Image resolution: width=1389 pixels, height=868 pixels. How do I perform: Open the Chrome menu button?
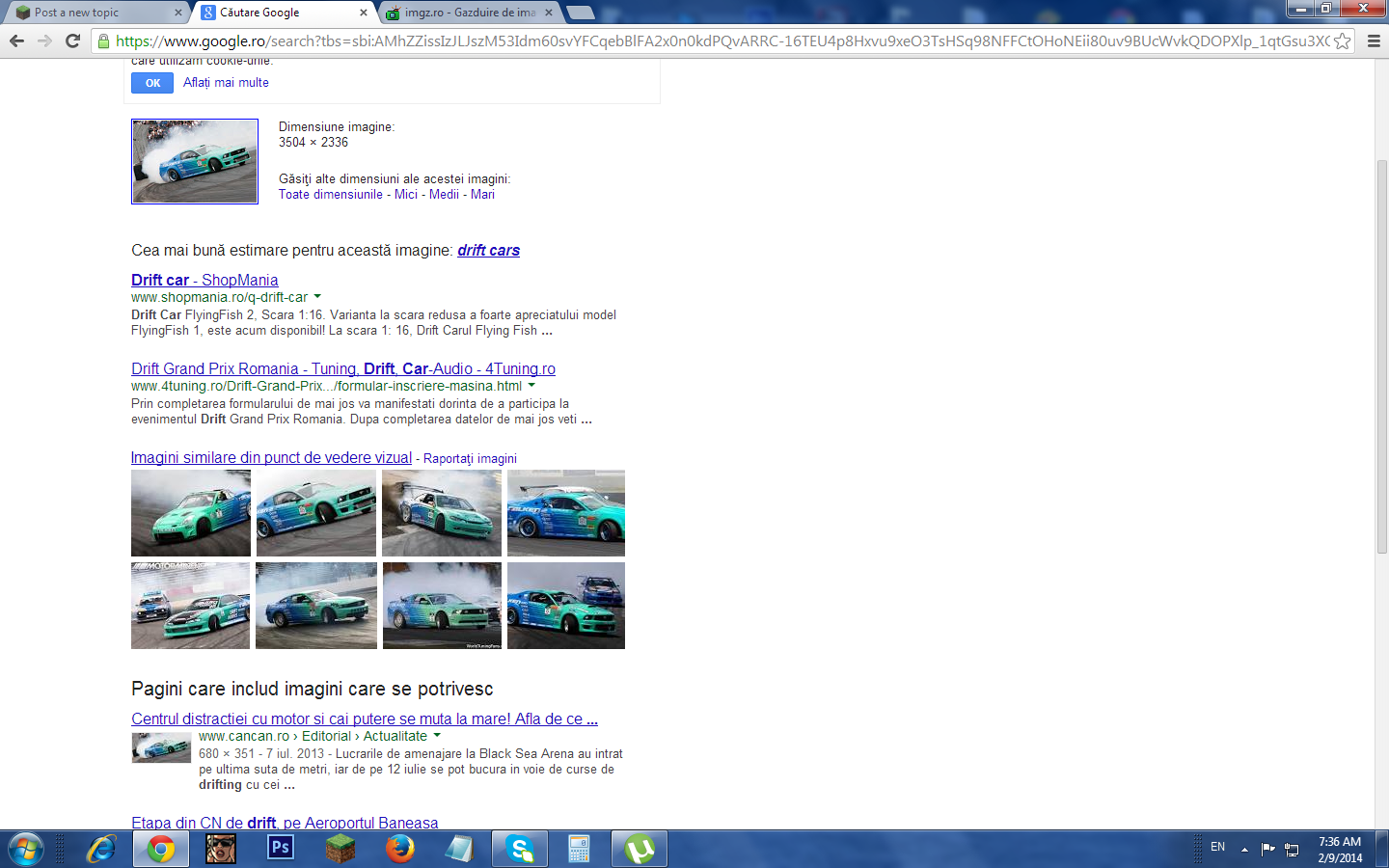[1374, 41]
